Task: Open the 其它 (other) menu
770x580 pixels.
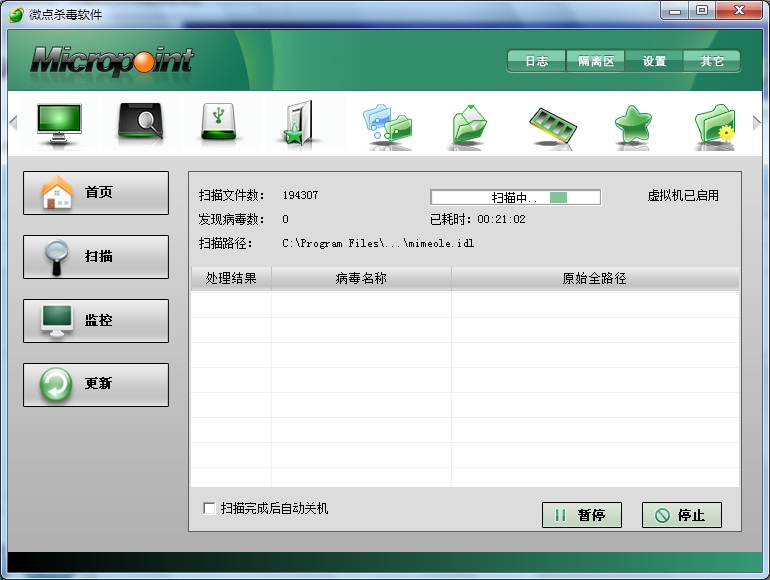Action: pyautogui.click(x=712, y=61)
